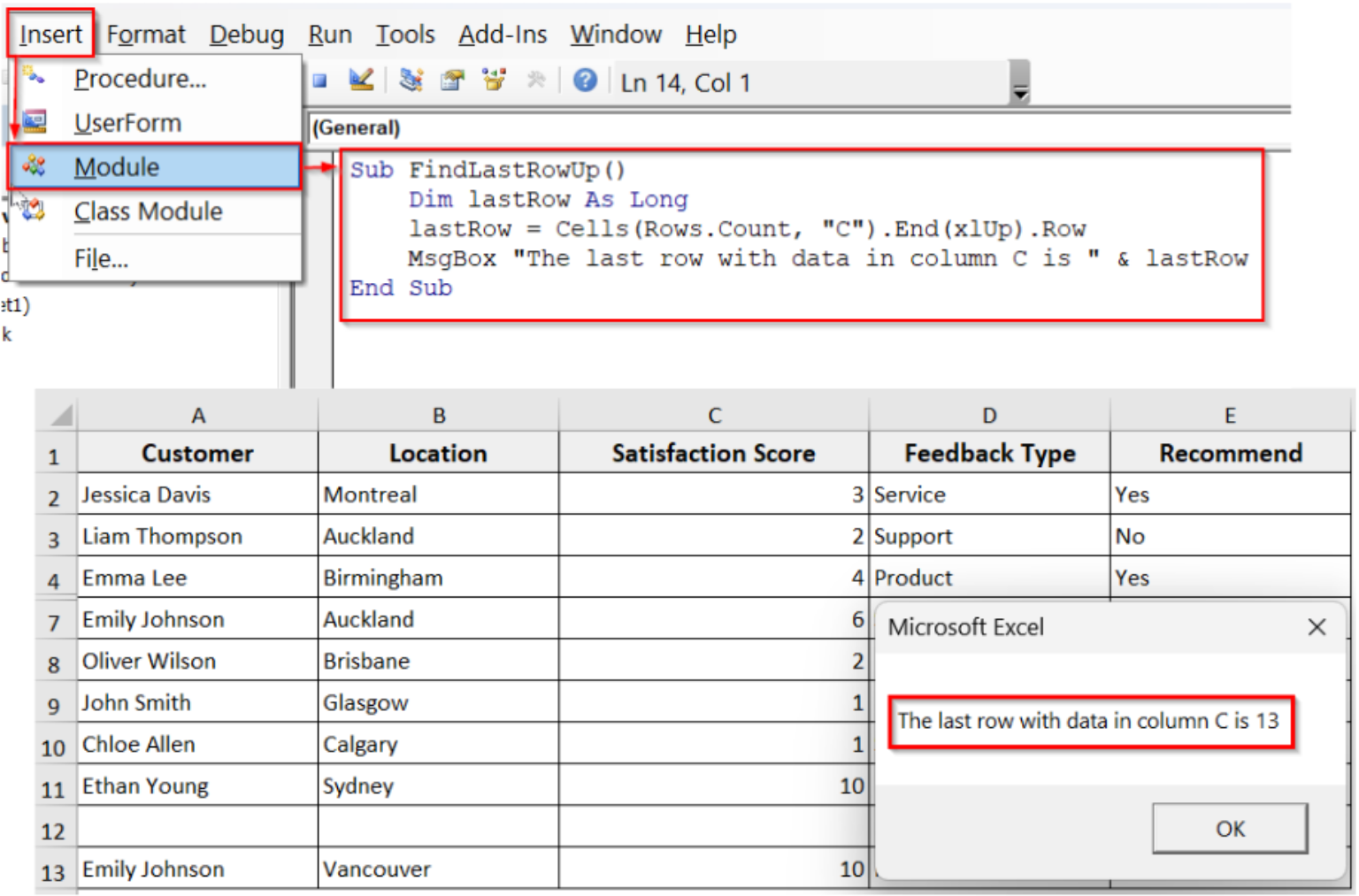Click the Class Module menu icon
1359x896 pixels.
coord(35,211)
